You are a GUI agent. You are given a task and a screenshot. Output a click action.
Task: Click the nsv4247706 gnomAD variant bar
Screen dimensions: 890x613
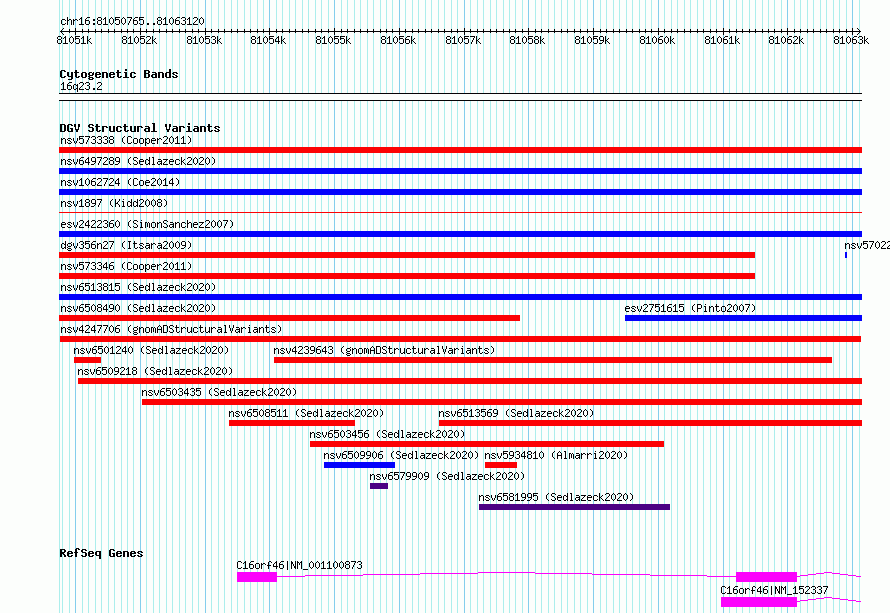[460, 339]
